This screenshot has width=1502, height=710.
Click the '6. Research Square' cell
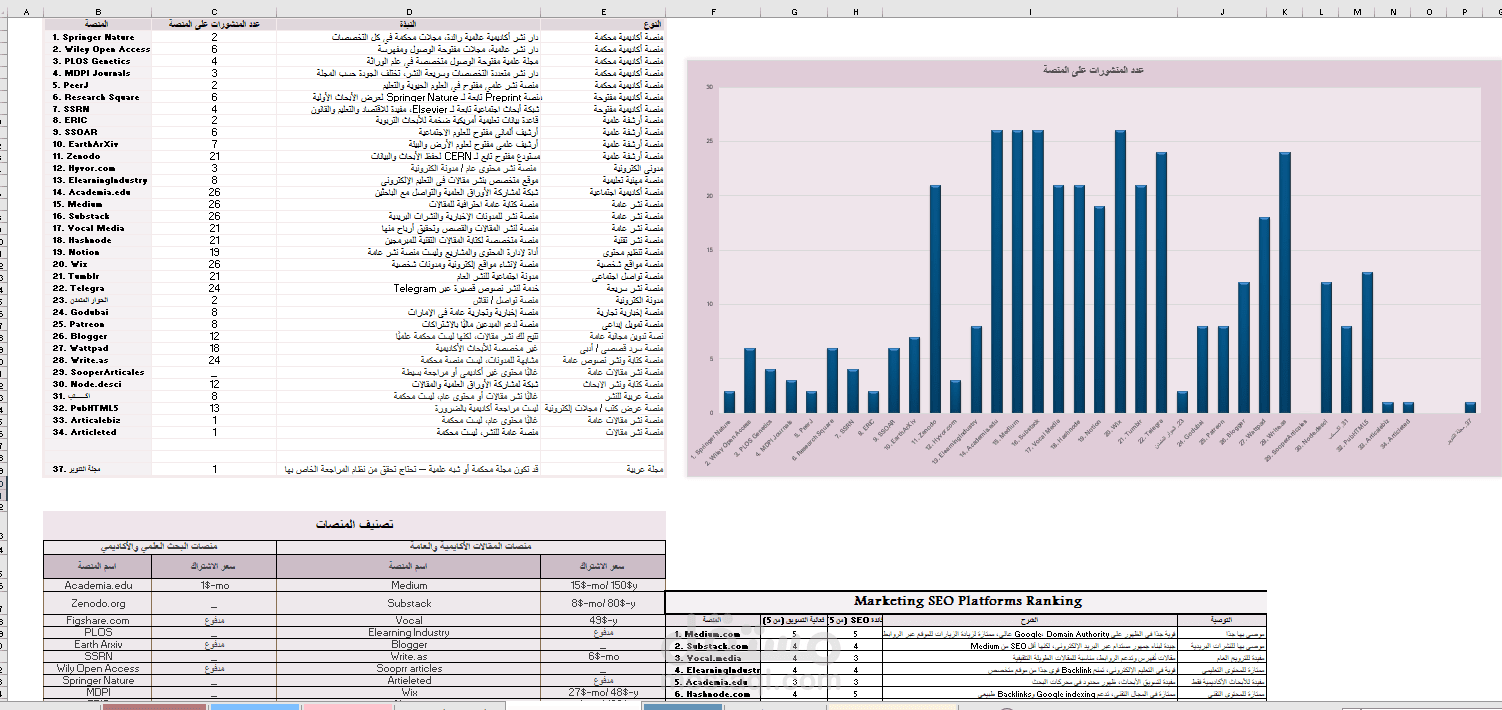point(97,97)
